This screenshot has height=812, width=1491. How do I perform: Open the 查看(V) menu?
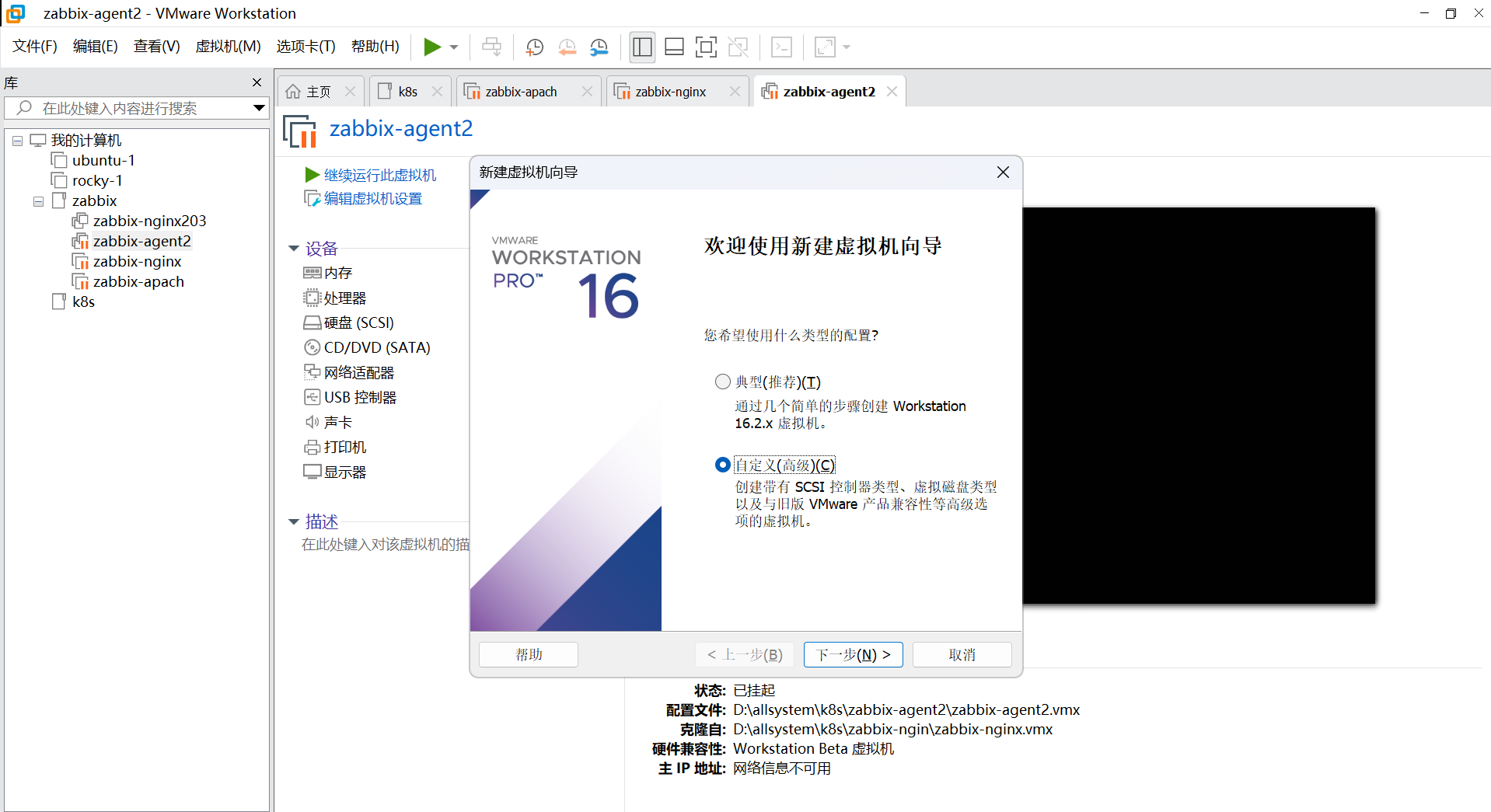156,47
